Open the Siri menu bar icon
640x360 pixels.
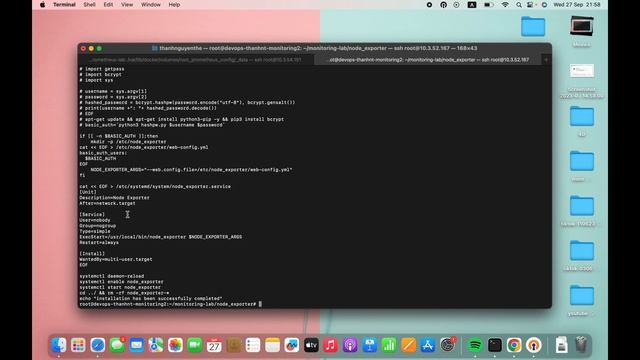(544, 4)
